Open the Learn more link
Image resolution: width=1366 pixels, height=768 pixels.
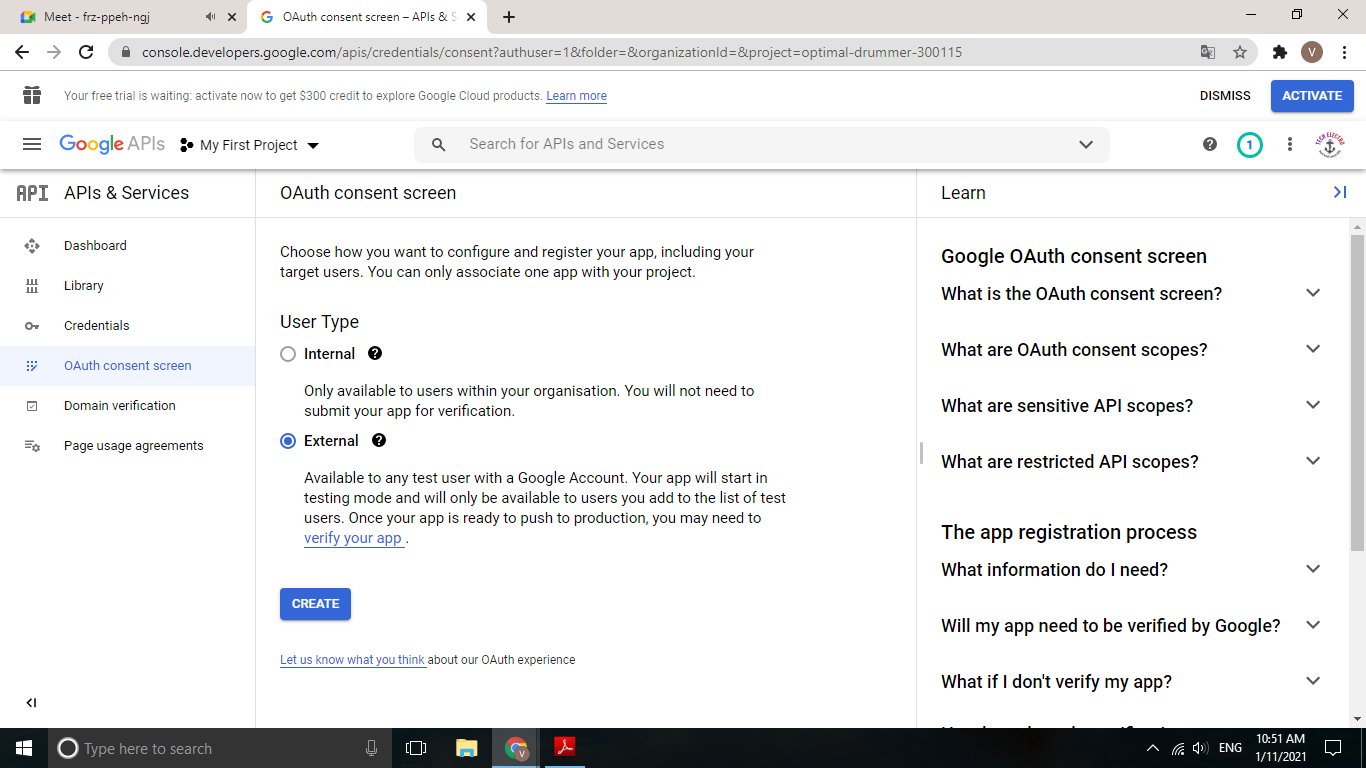tap(576, 96)
